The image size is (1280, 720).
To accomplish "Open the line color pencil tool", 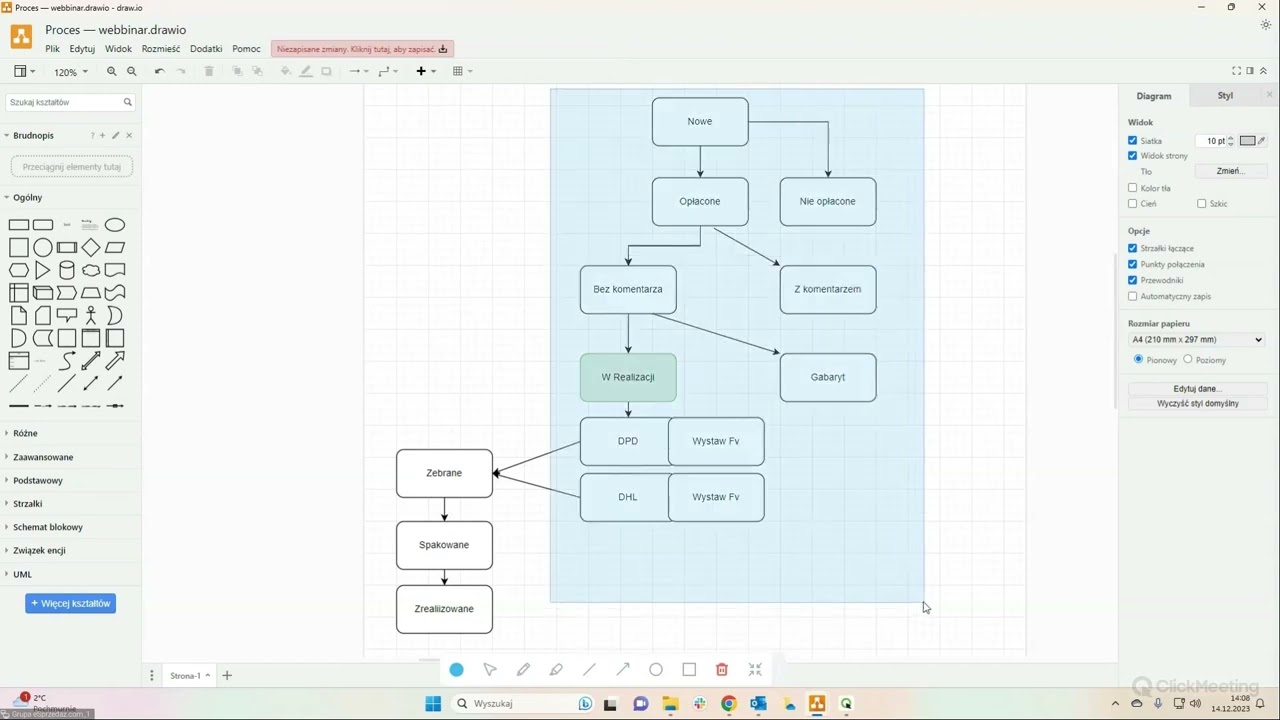I will click(x=306, y=71).
